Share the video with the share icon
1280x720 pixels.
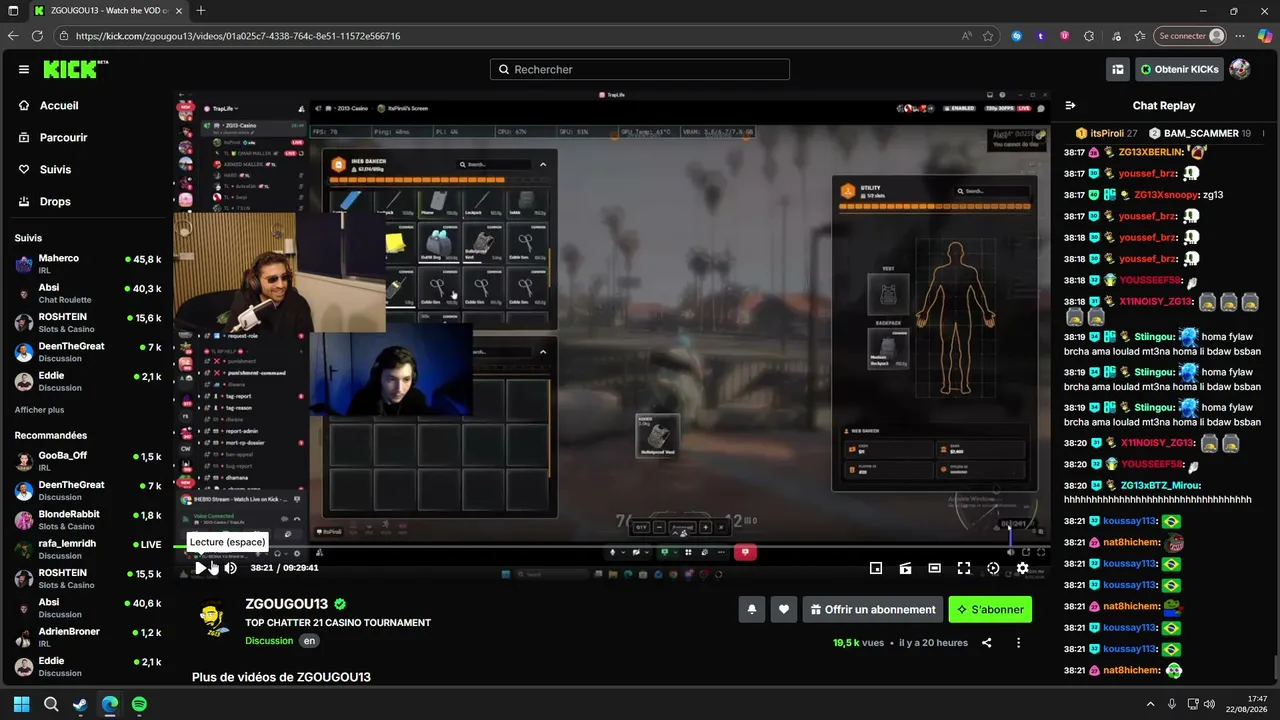(987, 643)
